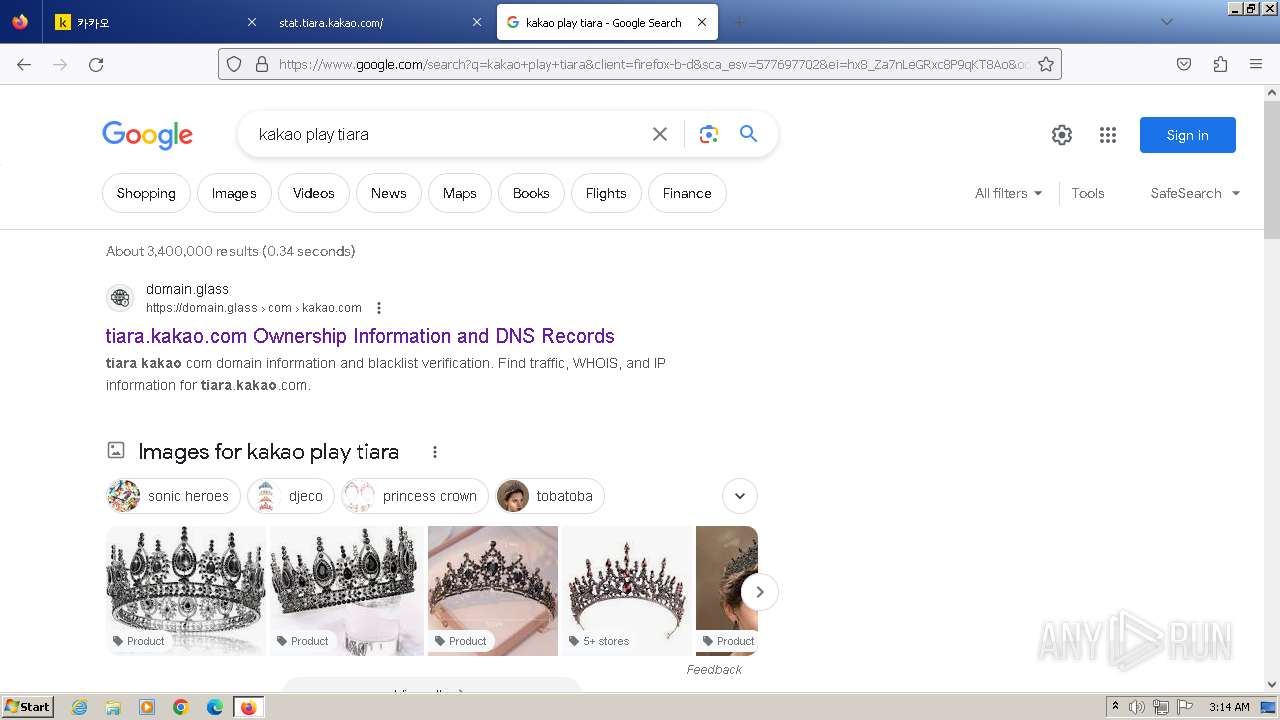The image size is (1280, 720).
Task: Submit search with magnifier icon
Action: 748,134
